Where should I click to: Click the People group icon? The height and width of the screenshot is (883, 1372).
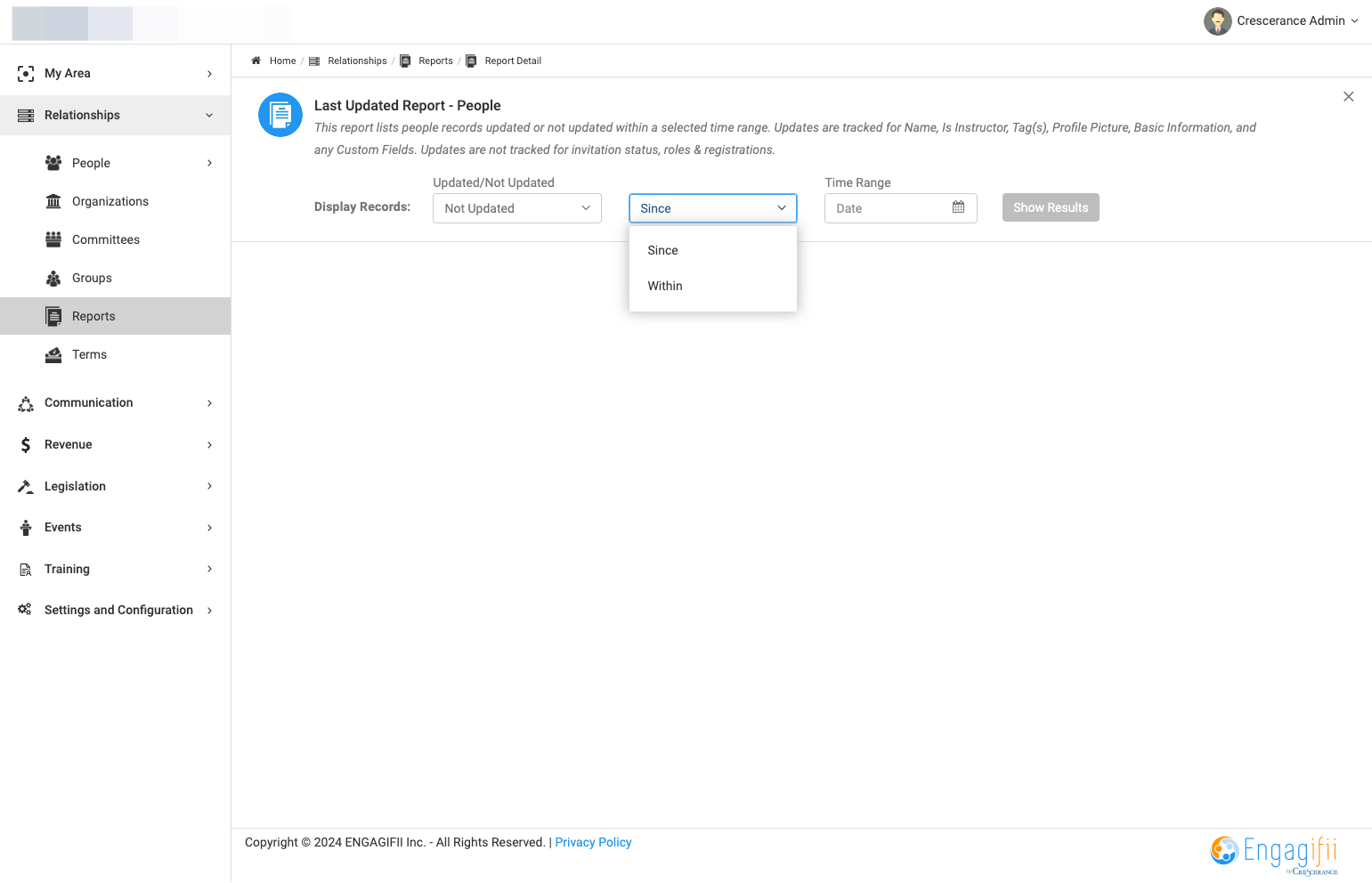coord(53,163)
